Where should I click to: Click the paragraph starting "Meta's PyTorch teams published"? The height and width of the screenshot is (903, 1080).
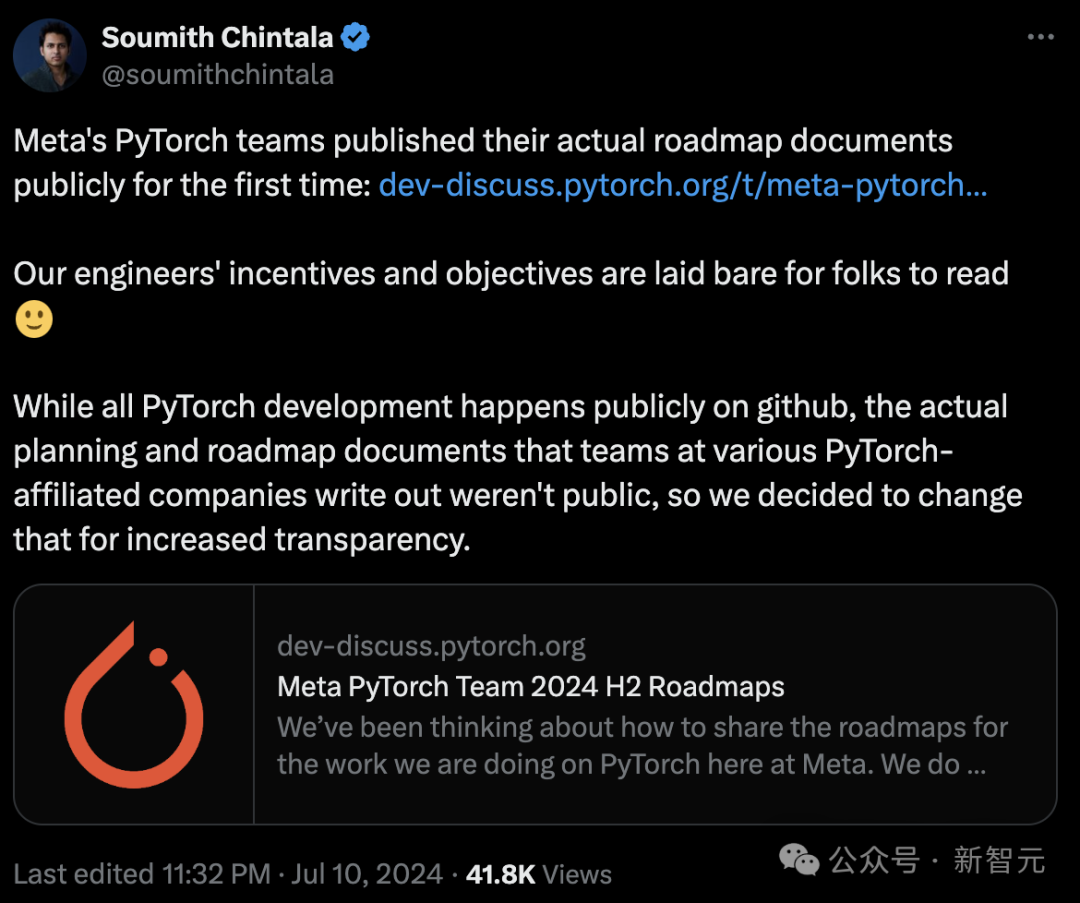pyautogui.click(x=483, y=141)
